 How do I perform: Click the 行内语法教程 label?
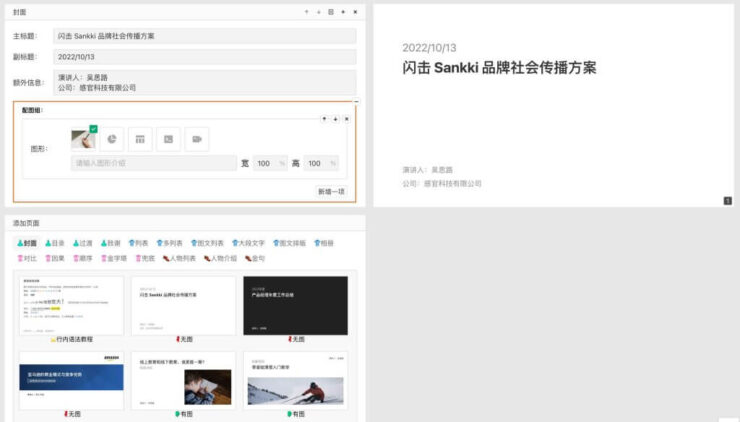(x=74, y=339)
